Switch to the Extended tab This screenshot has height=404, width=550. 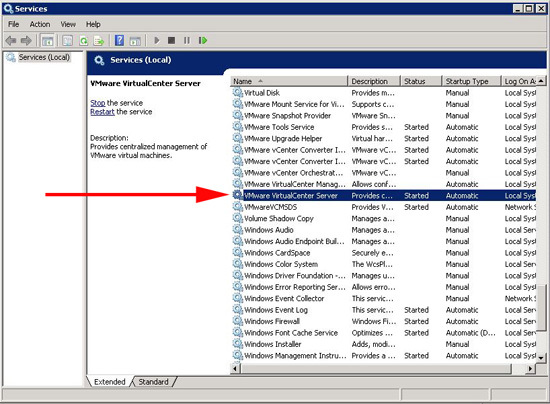click(109, 382)
